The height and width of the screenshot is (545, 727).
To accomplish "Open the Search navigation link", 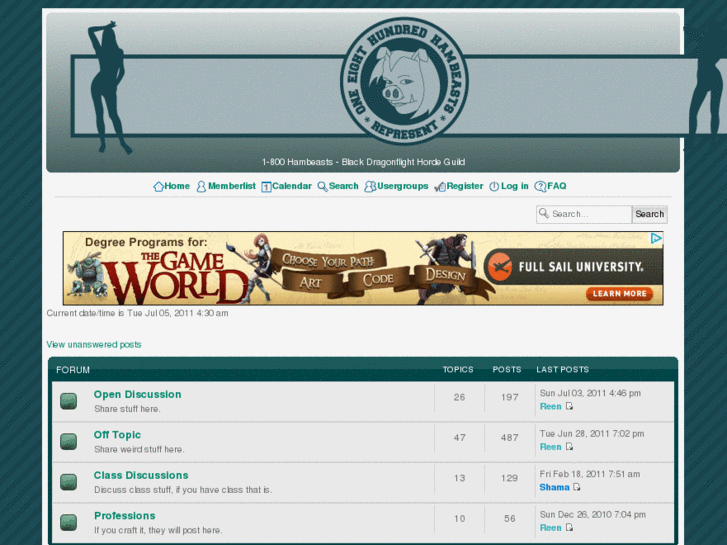I will [x=343, y=186].
